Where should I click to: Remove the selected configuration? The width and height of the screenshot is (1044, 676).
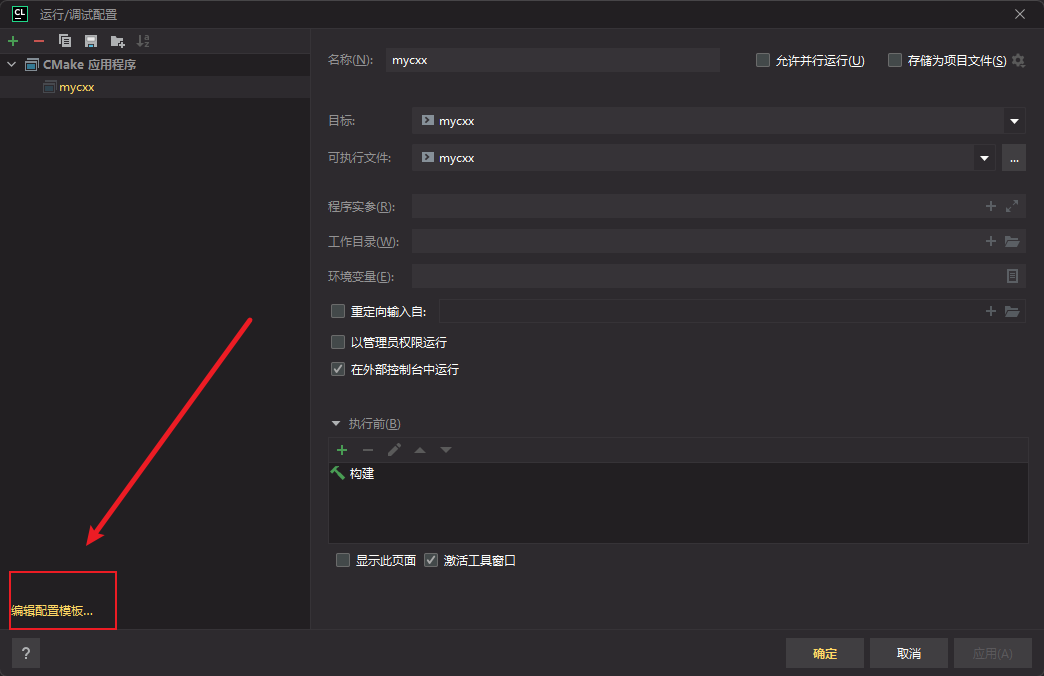pyautogui.click(x=39, y=41)
